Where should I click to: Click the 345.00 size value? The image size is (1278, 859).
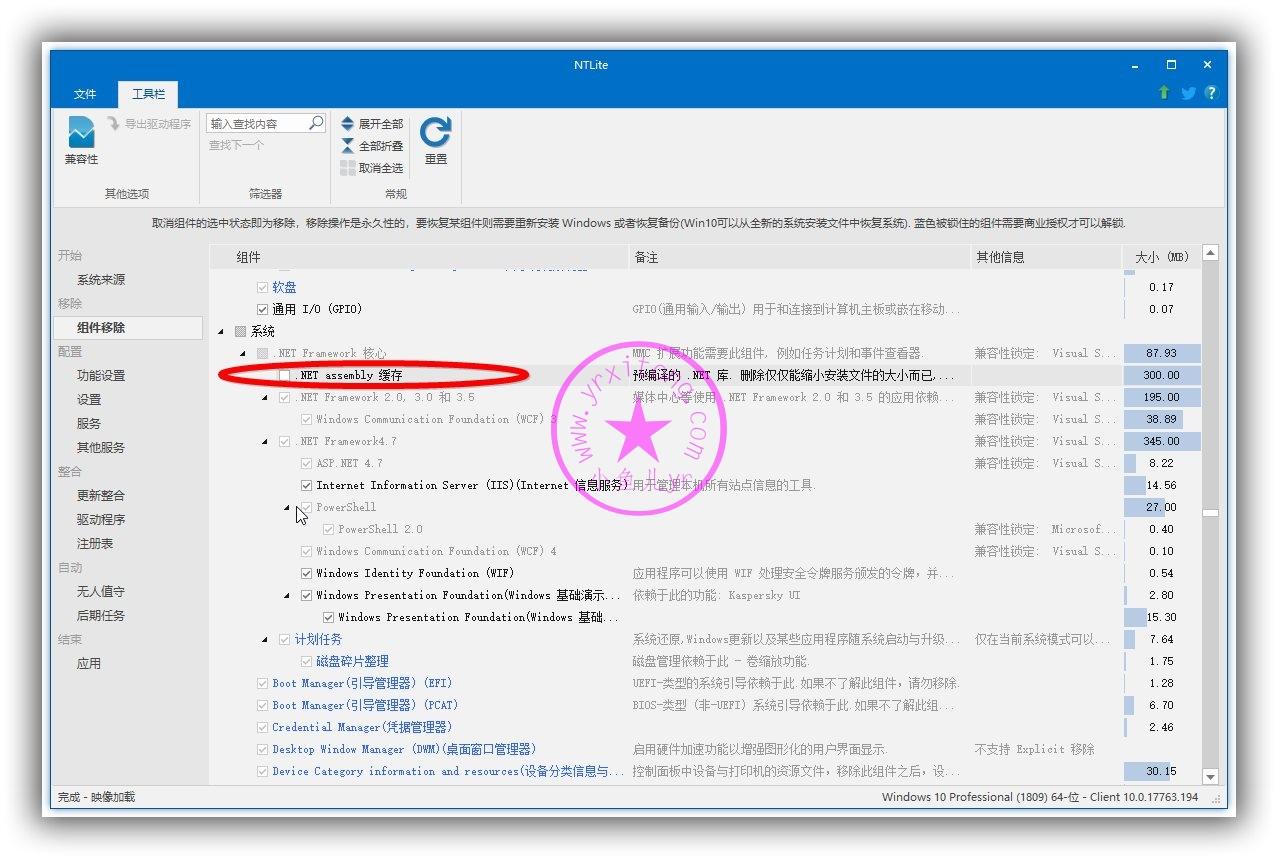(x=1161, y=441)
